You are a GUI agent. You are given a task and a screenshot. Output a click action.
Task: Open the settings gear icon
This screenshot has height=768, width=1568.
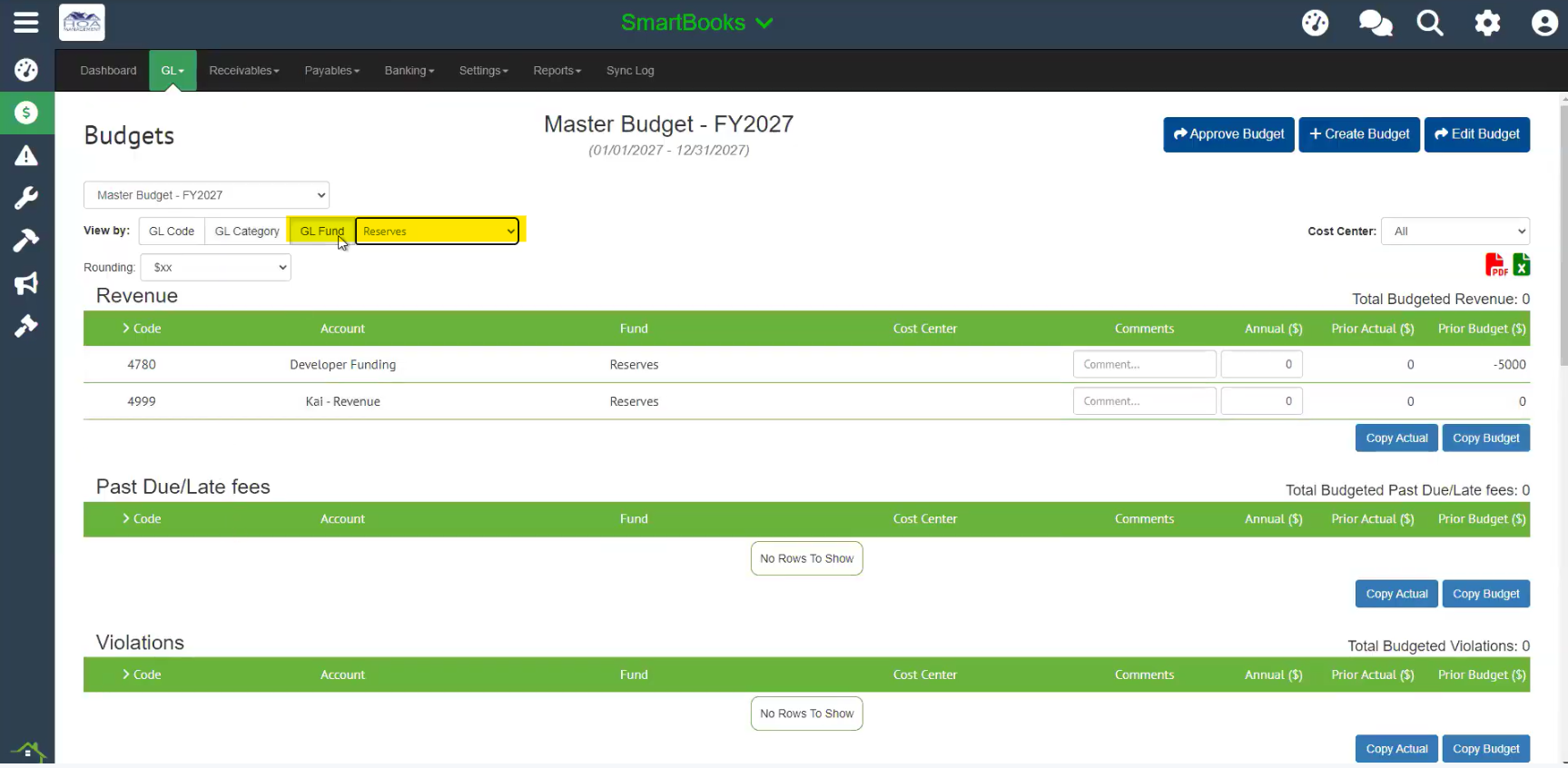[x=1487, y=23]
